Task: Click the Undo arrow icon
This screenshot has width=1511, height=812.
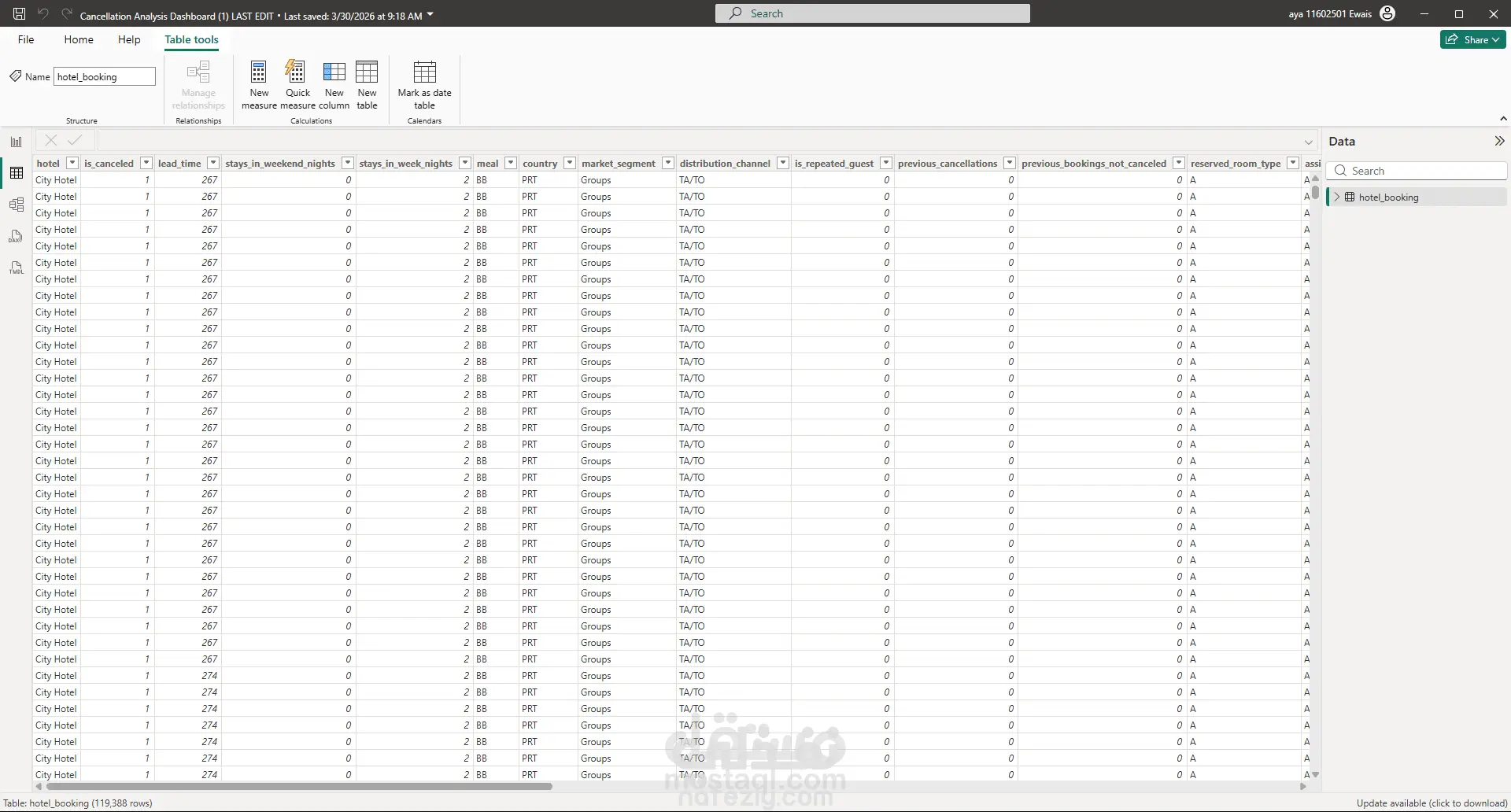Action: (x=43, y=14)
